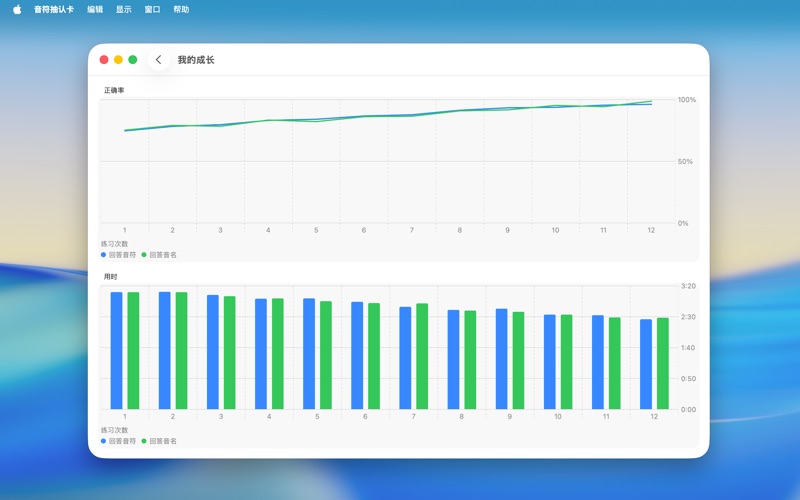Click the back chevron button
This screenshot has width=800, height=500.
[x=158, y=60]
